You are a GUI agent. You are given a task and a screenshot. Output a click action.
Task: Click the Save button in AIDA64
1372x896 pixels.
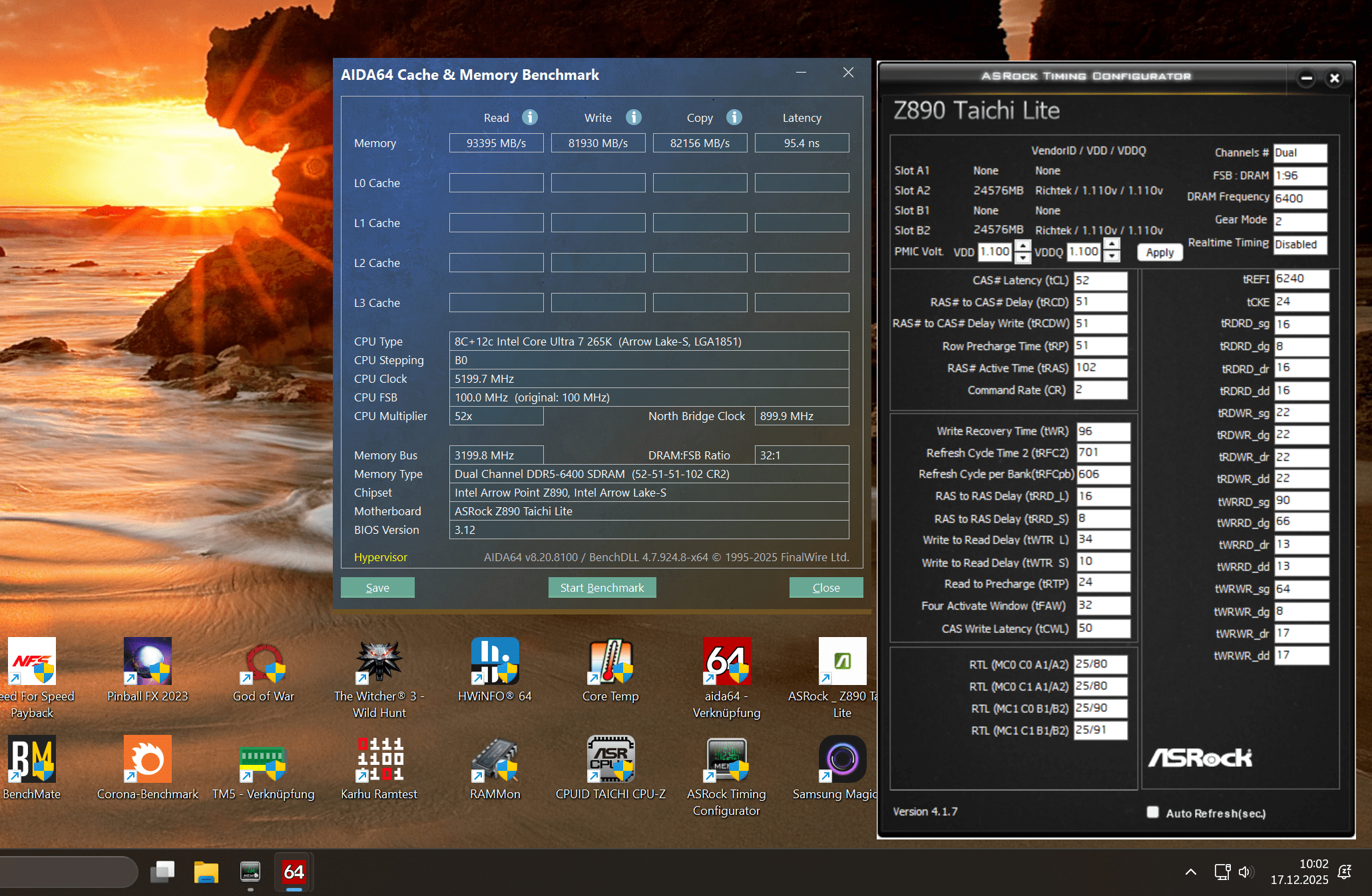[x=377, y=588]
